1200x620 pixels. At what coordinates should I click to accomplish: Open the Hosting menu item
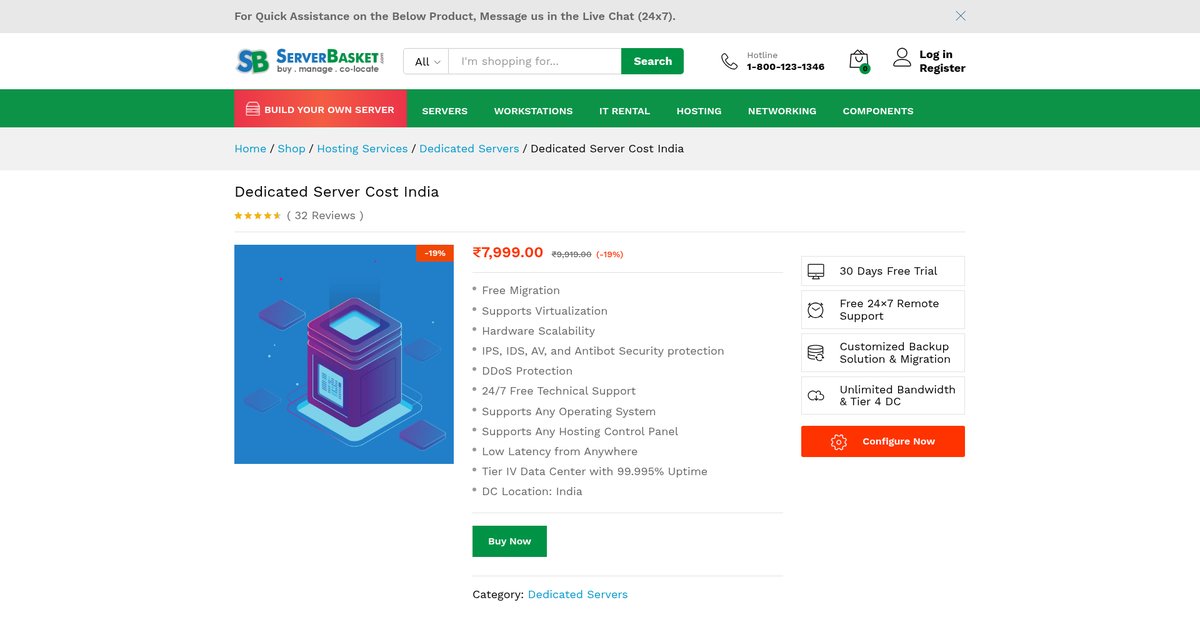click(x=699, y=111)
